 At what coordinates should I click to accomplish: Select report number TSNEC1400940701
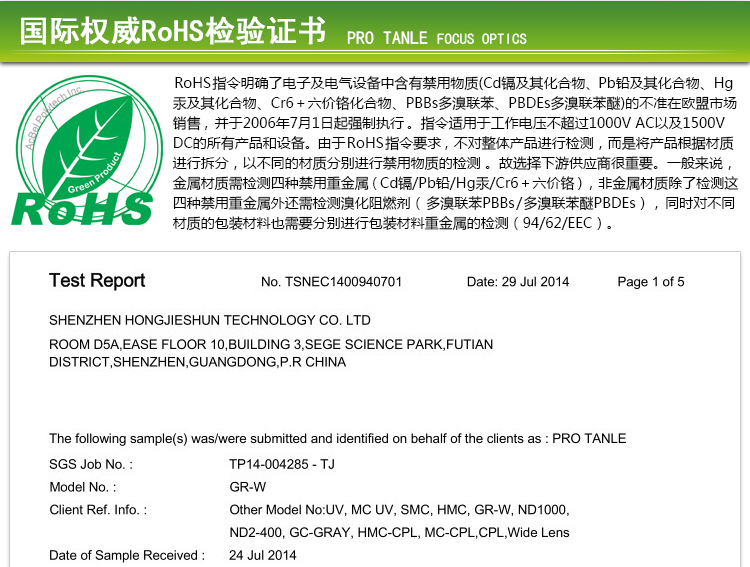coord(331,282)
